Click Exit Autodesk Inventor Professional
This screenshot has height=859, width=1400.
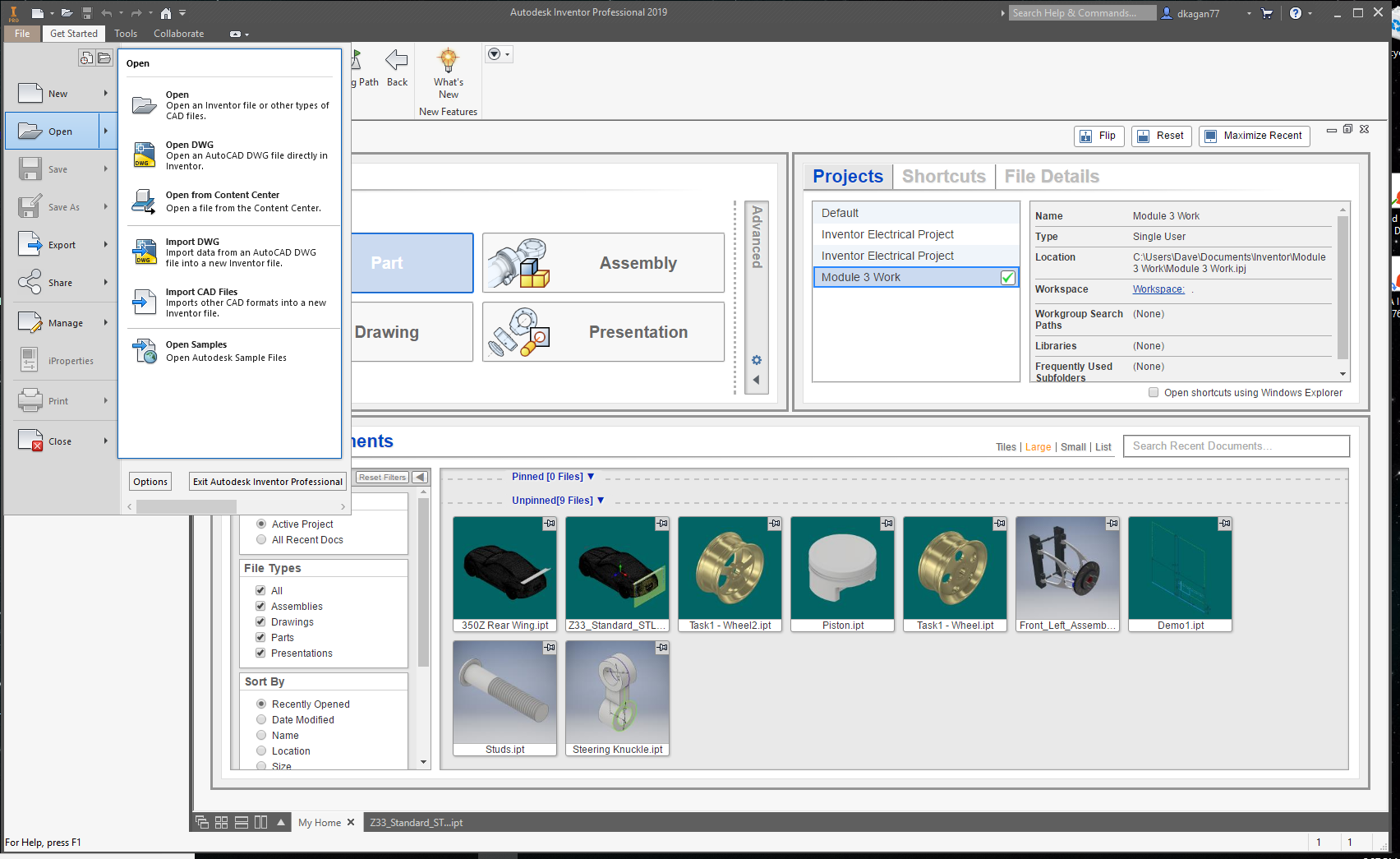click(x=267, y=481)
